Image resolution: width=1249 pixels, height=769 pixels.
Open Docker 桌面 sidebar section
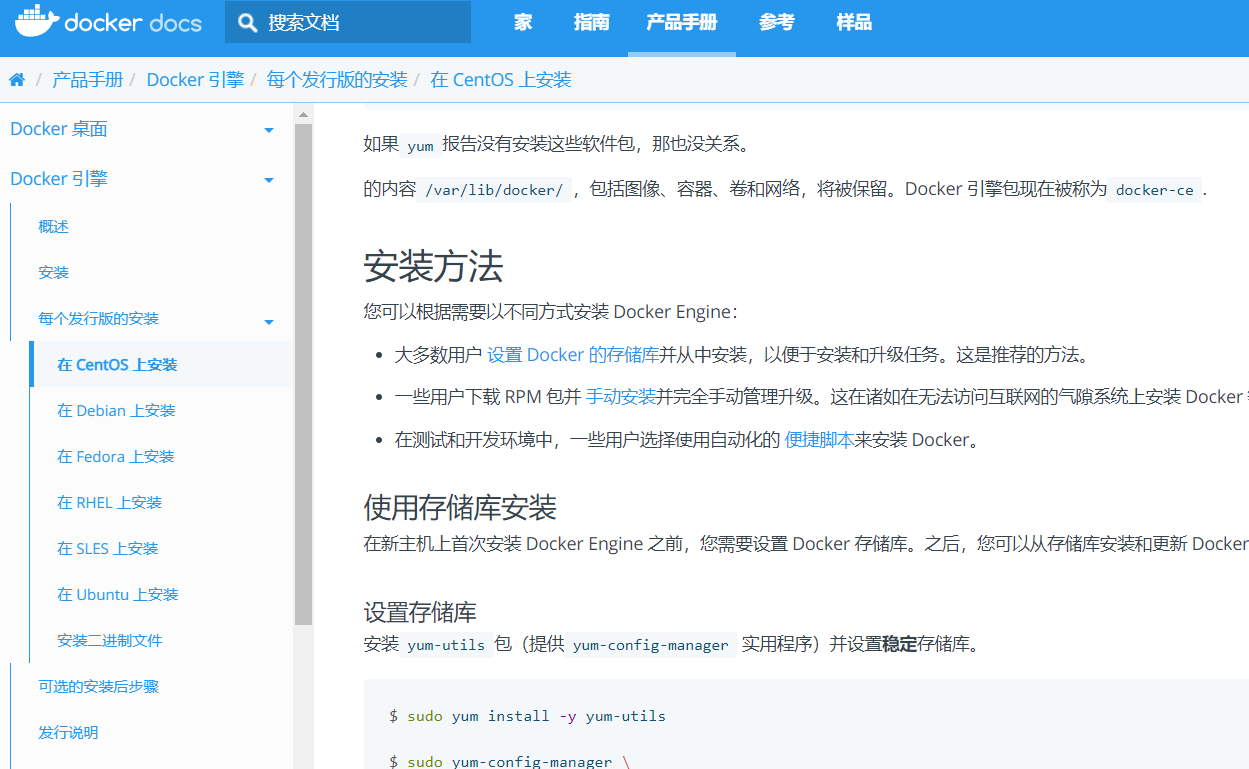pyautogui.click(x=59, y=129)
